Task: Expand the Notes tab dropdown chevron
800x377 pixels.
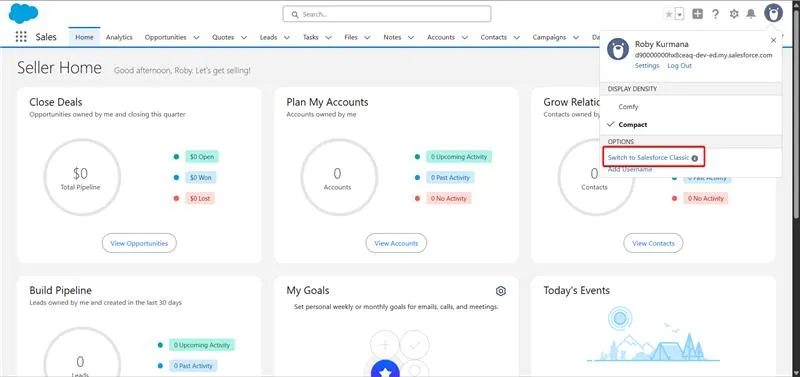Action: (x=411, y=37)
